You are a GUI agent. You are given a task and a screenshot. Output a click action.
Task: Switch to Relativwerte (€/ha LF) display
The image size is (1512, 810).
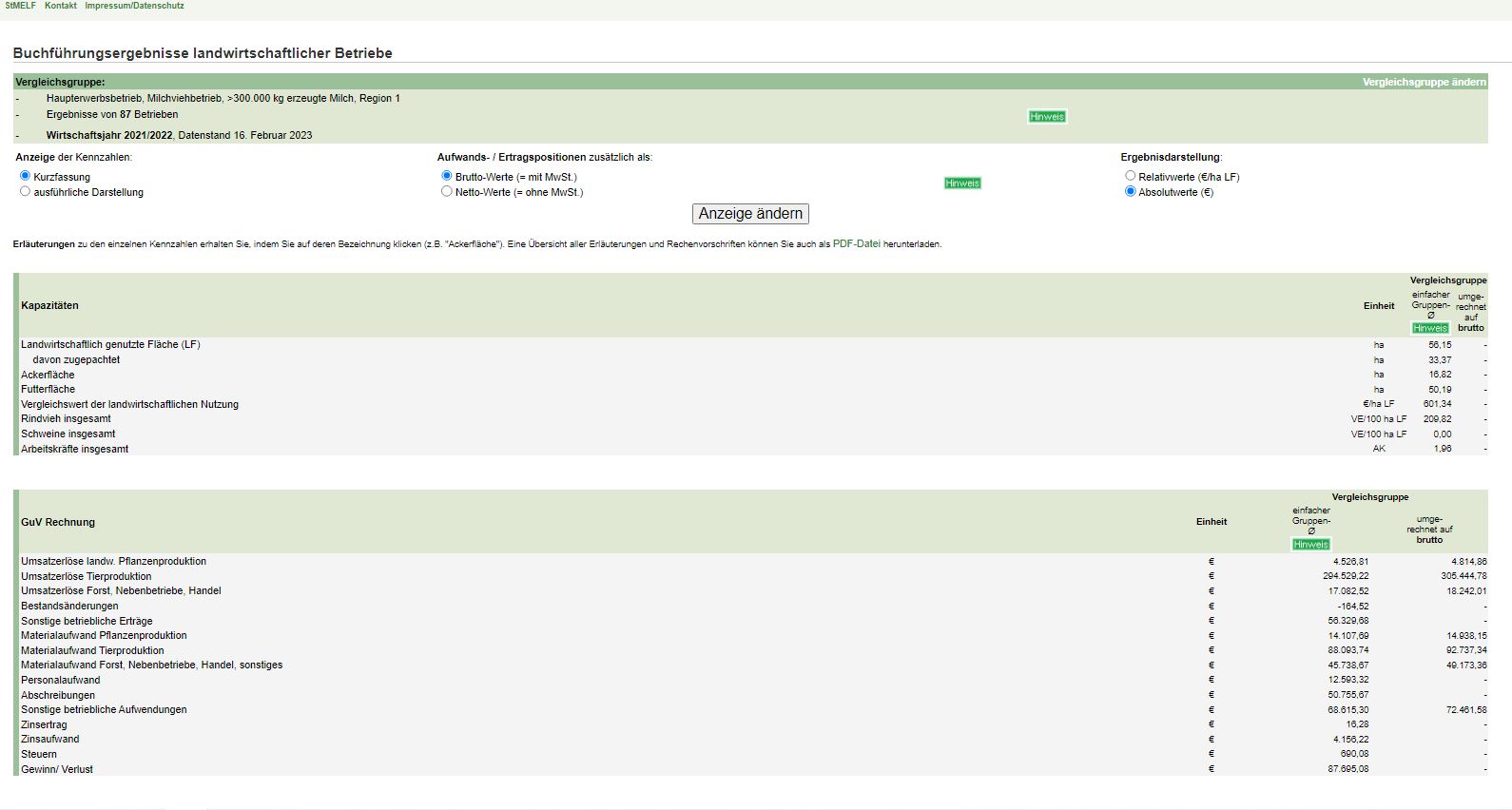tap(1130, 176)
